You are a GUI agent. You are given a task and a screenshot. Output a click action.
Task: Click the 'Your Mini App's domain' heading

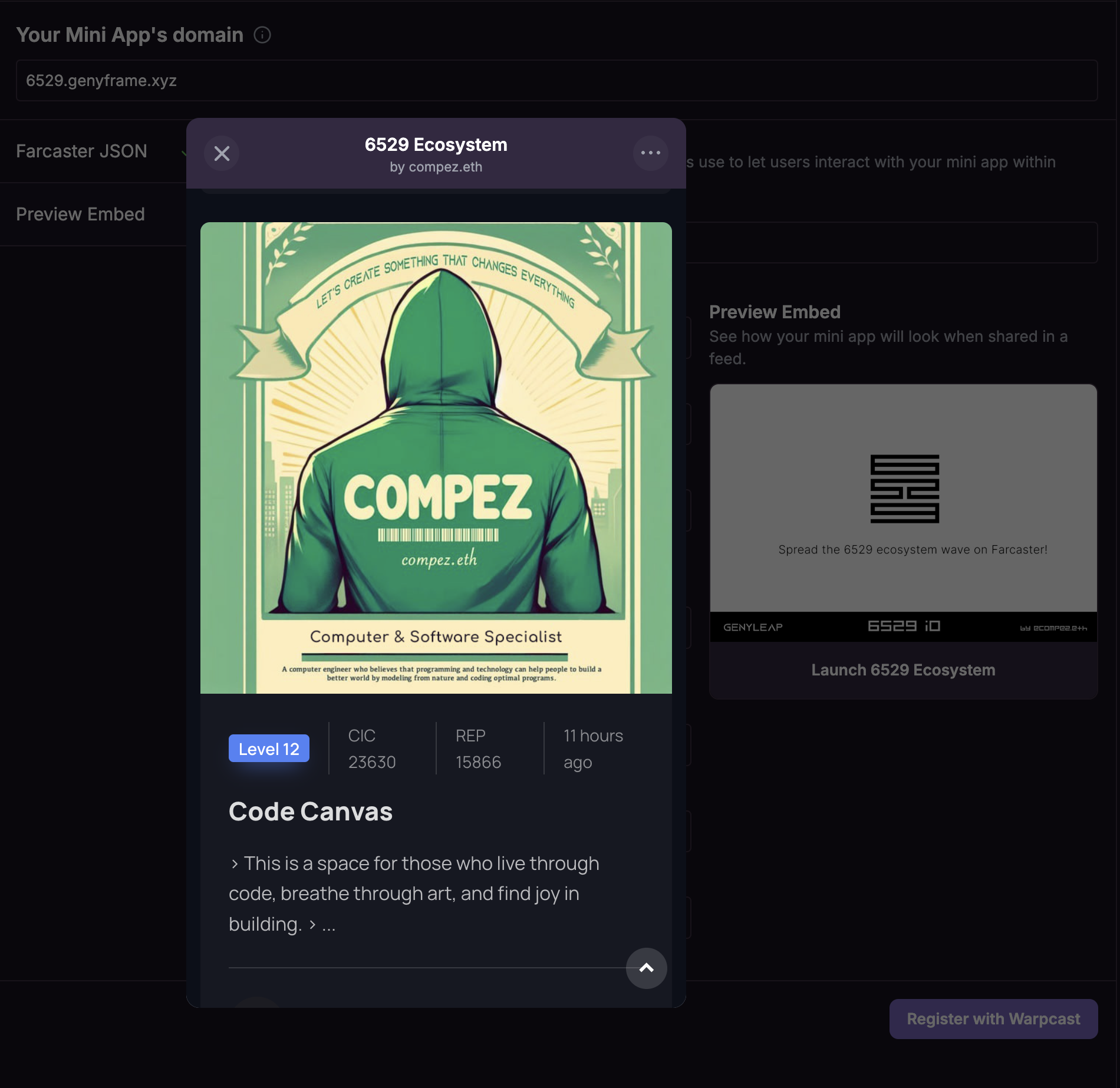pos(130,35)
